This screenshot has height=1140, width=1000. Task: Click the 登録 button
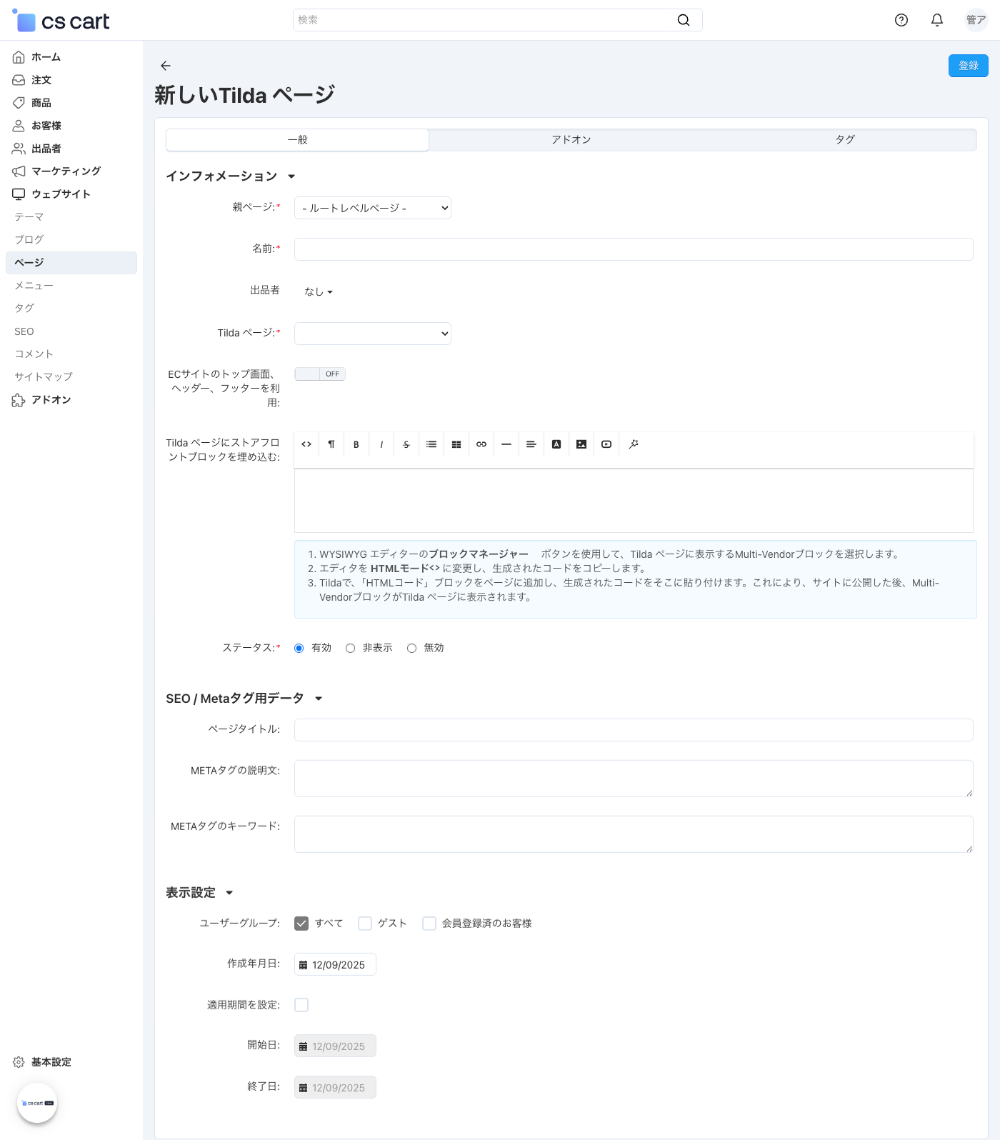[968, 65]
